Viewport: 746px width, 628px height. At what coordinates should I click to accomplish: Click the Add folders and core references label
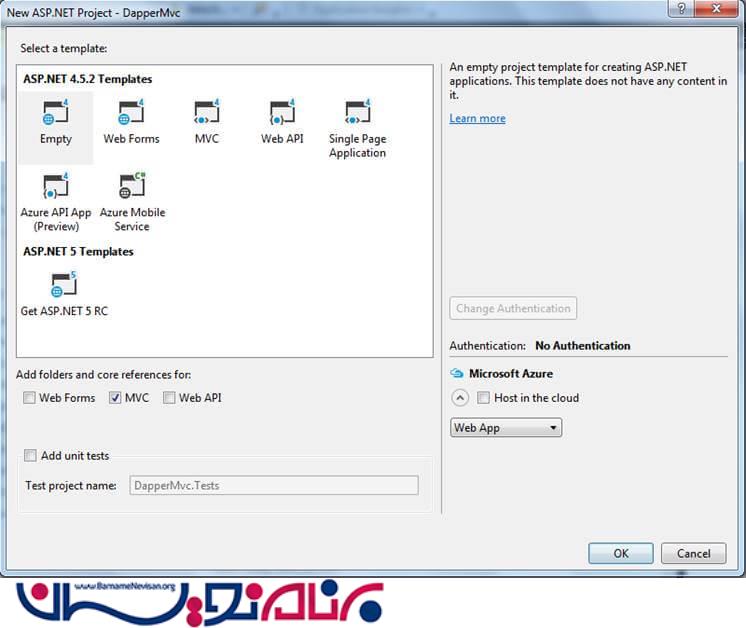(x=104, y=375)
